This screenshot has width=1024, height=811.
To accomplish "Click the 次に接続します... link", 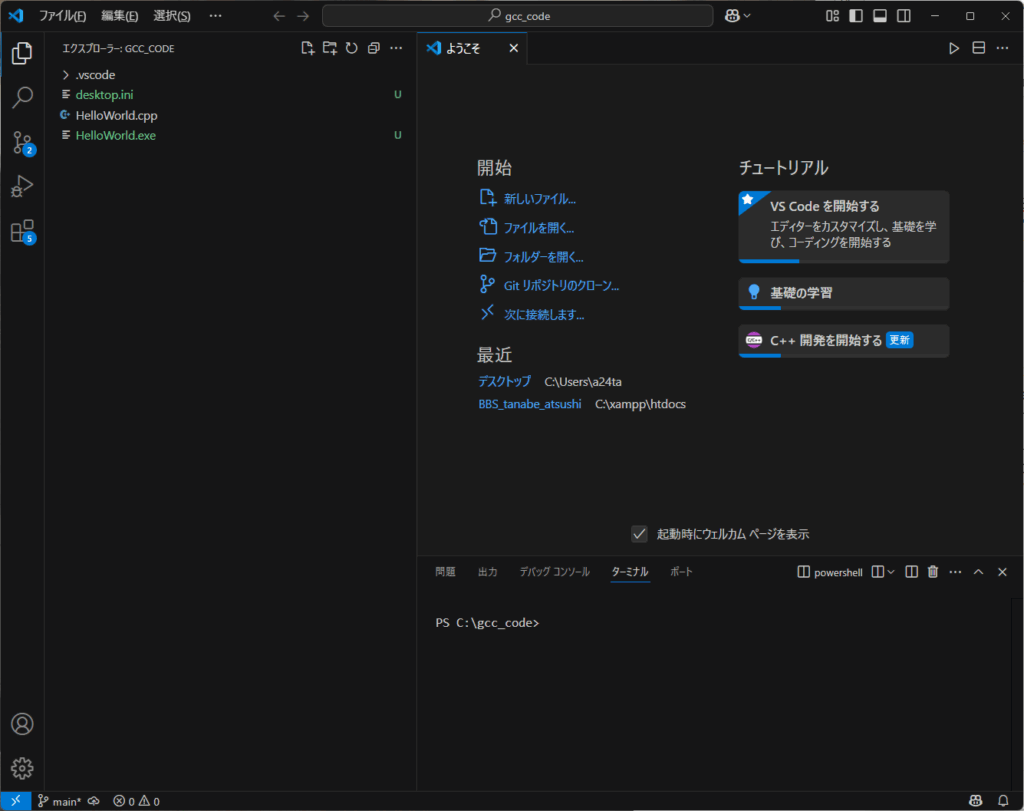I will click(544, 314).
